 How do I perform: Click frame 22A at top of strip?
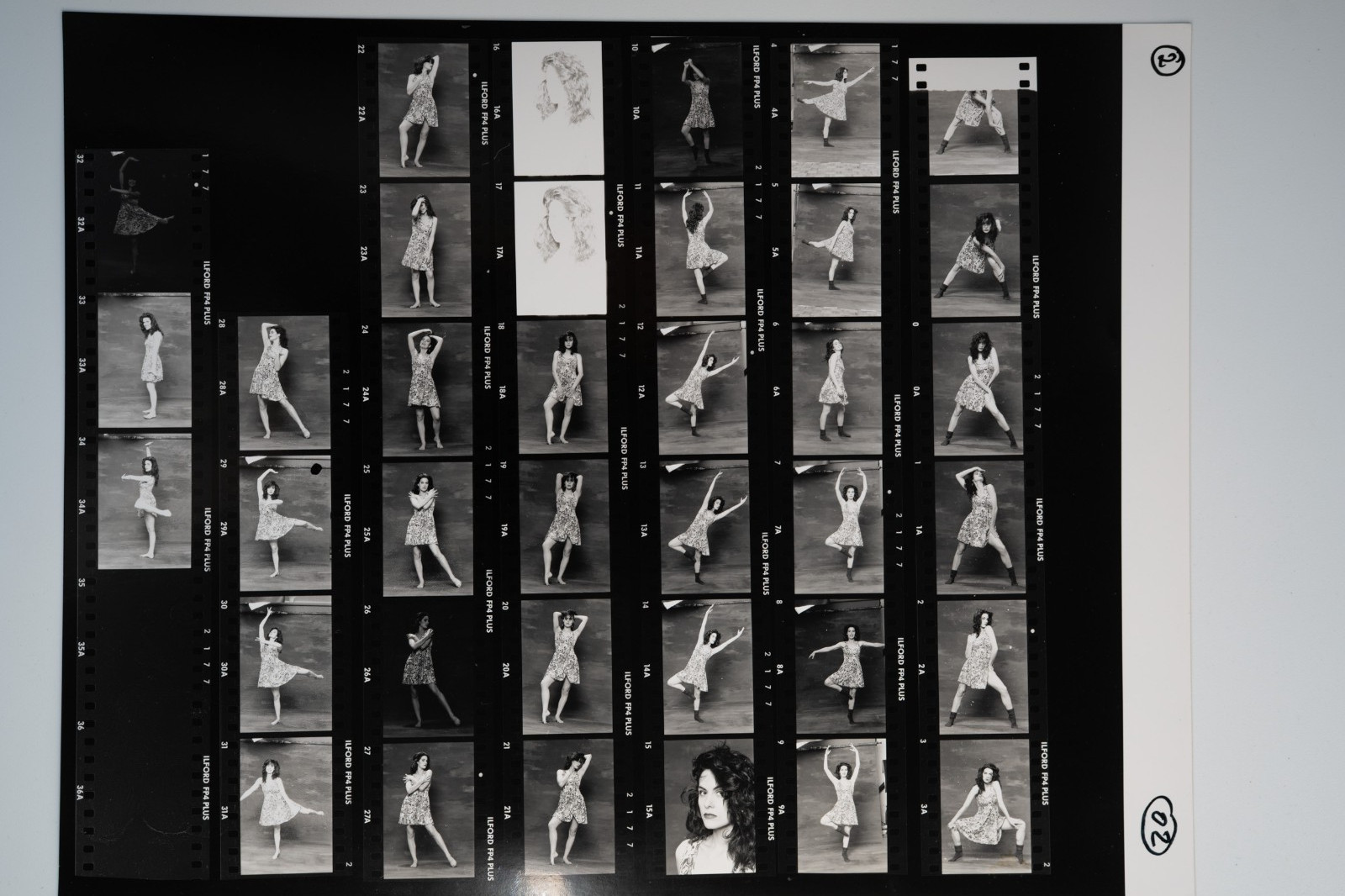(423, 110)
